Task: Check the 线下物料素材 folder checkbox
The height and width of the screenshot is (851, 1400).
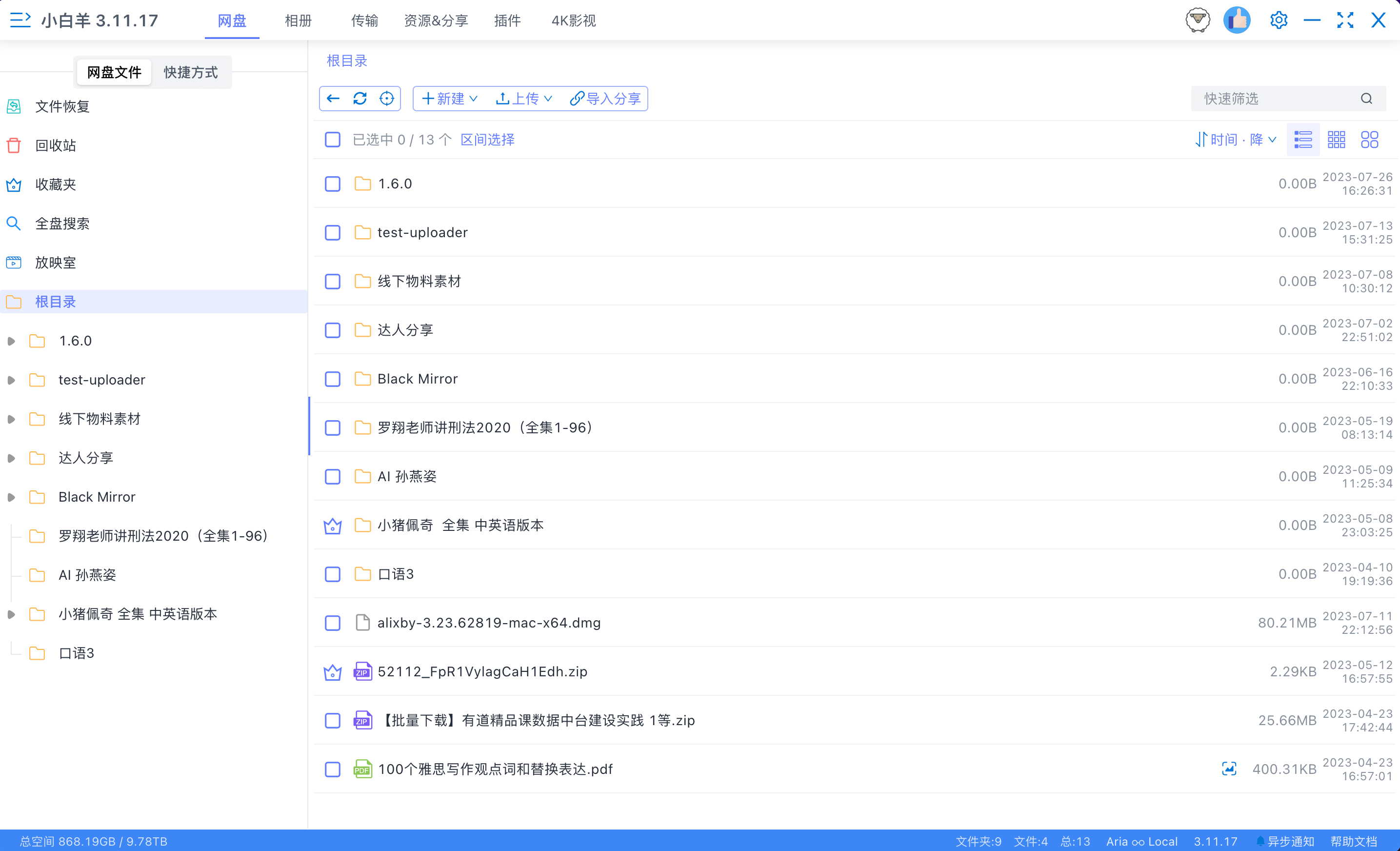Action: tap(332, 282)
